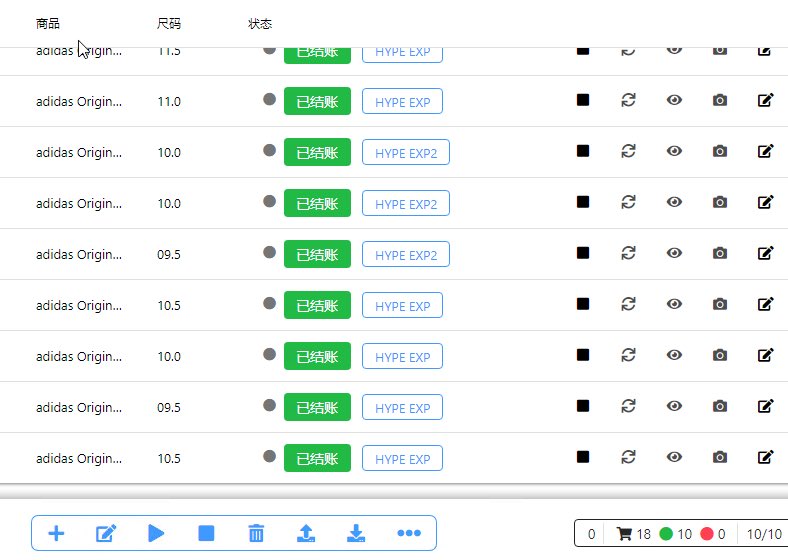Click 已结账 badge on 09.5 HYPE EXP row
The width and height of the screenshot is (788, 560).
pos(317,407)
